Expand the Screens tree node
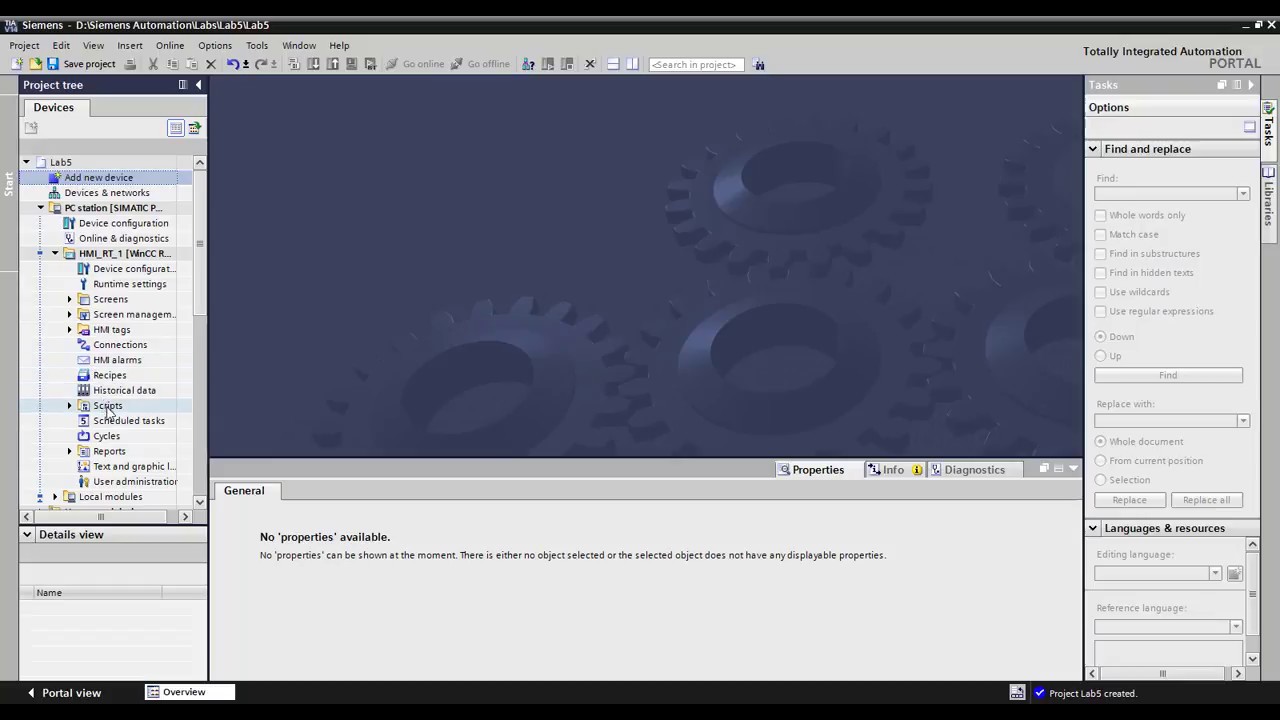 point(70,299)
